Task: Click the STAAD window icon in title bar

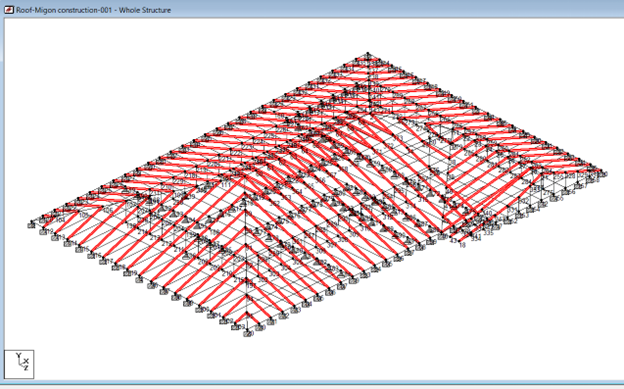Action: 9,10
